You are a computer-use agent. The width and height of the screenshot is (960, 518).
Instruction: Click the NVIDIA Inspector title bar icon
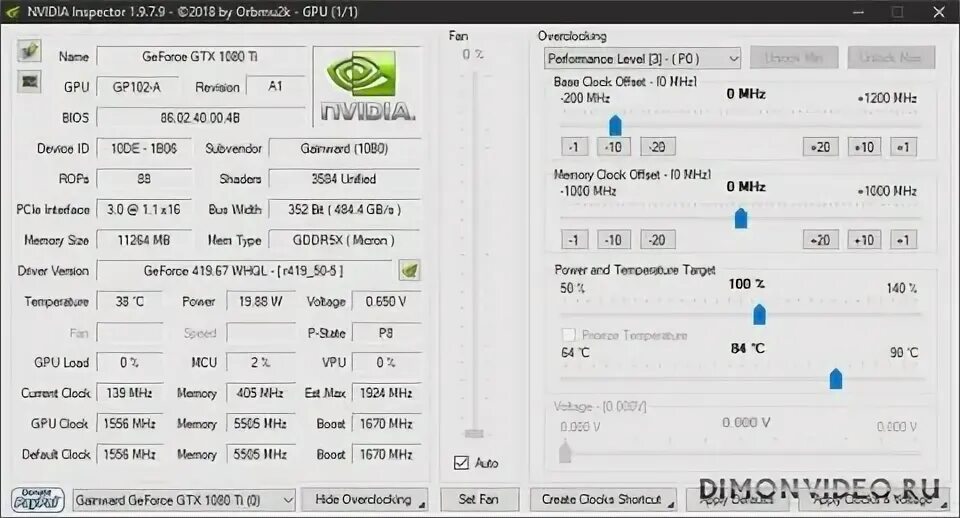click(12, 12)
